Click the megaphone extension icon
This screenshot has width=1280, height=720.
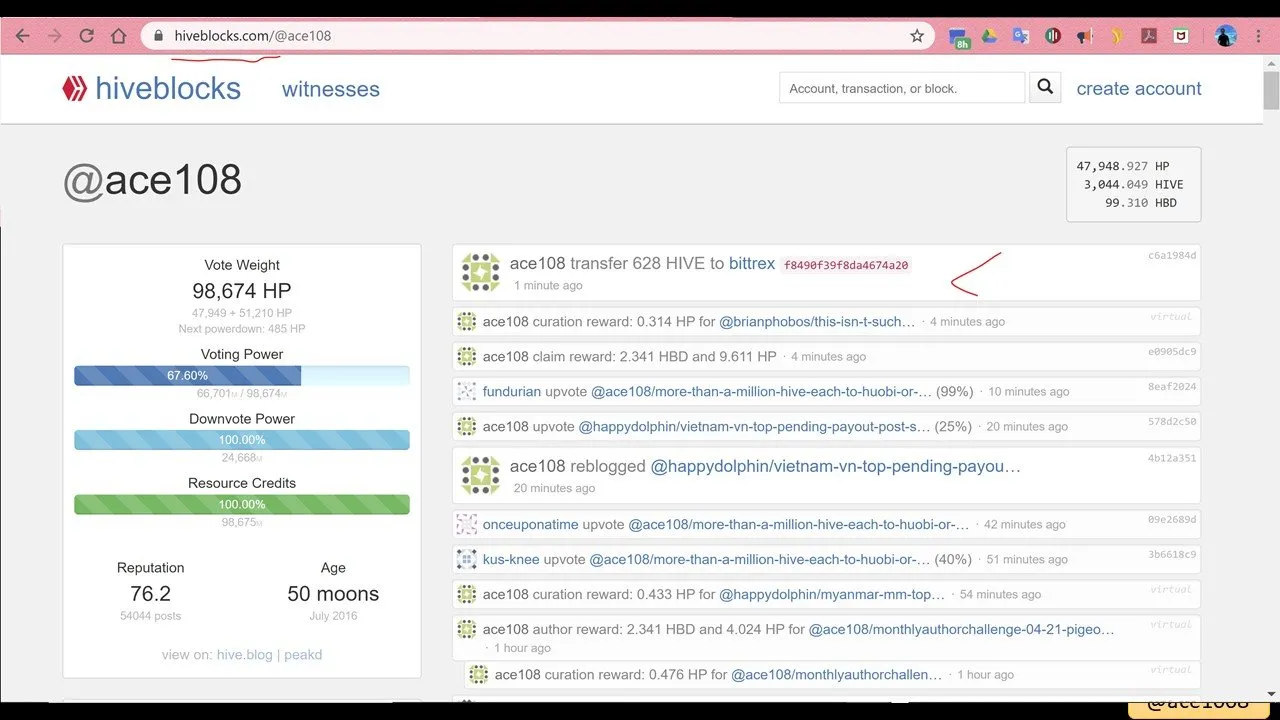[x=1085, y=37]
